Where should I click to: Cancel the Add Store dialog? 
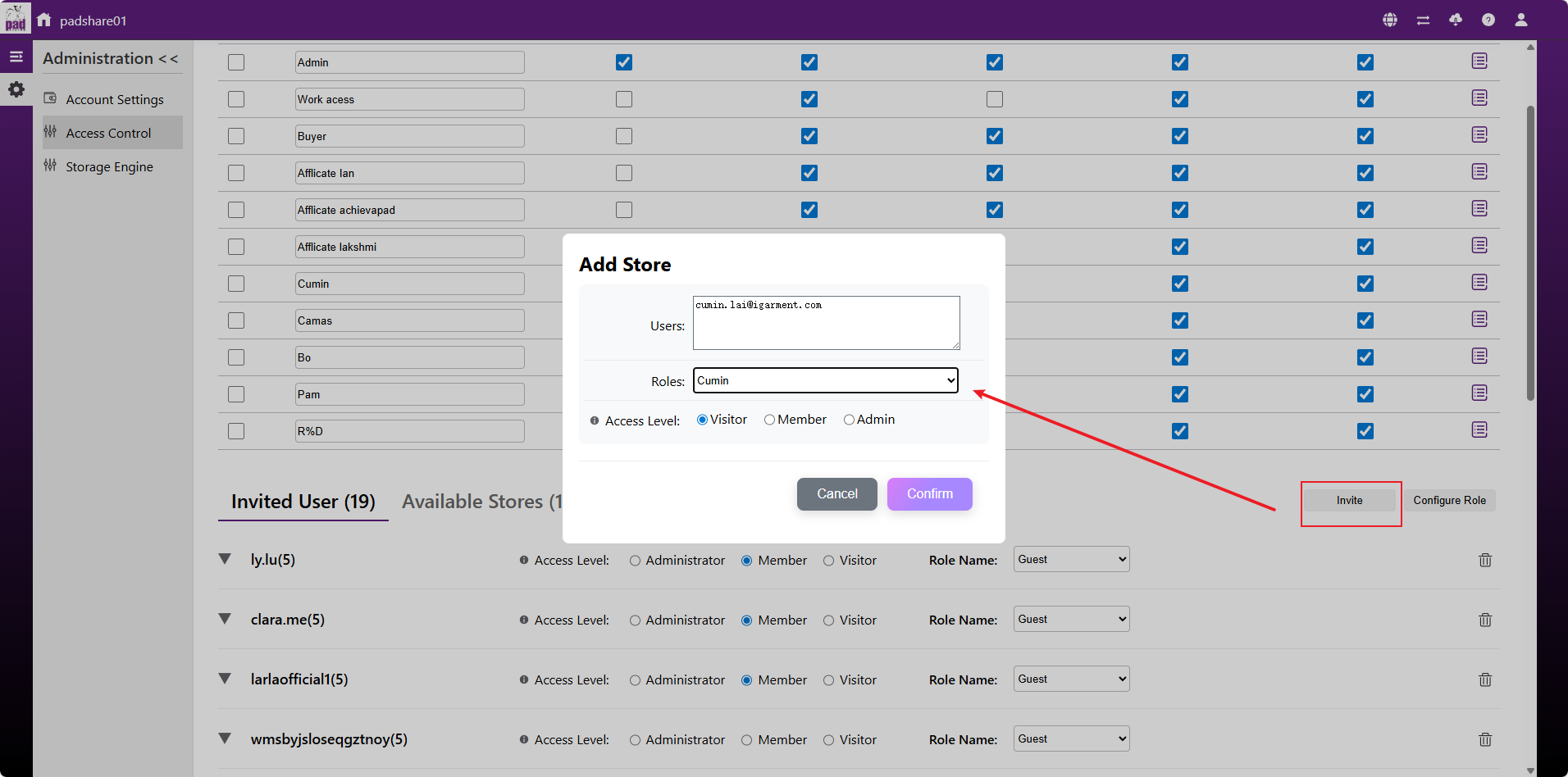tap(836, 494)
